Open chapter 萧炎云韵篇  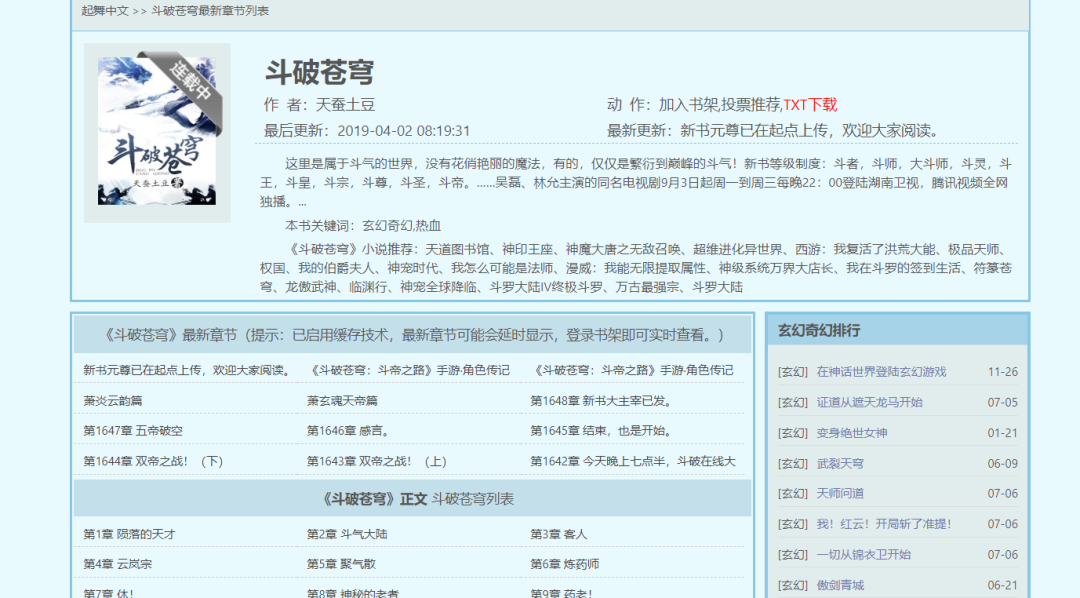[113, 401]
